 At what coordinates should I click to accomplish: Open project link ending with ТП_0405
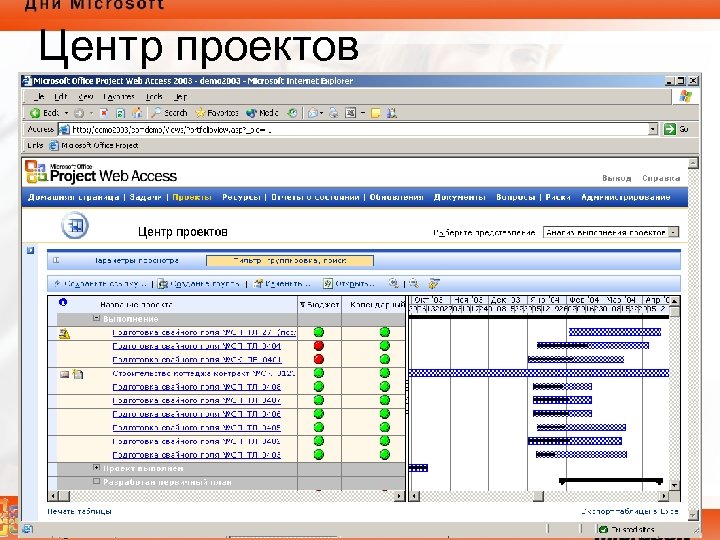coord(197,428)
